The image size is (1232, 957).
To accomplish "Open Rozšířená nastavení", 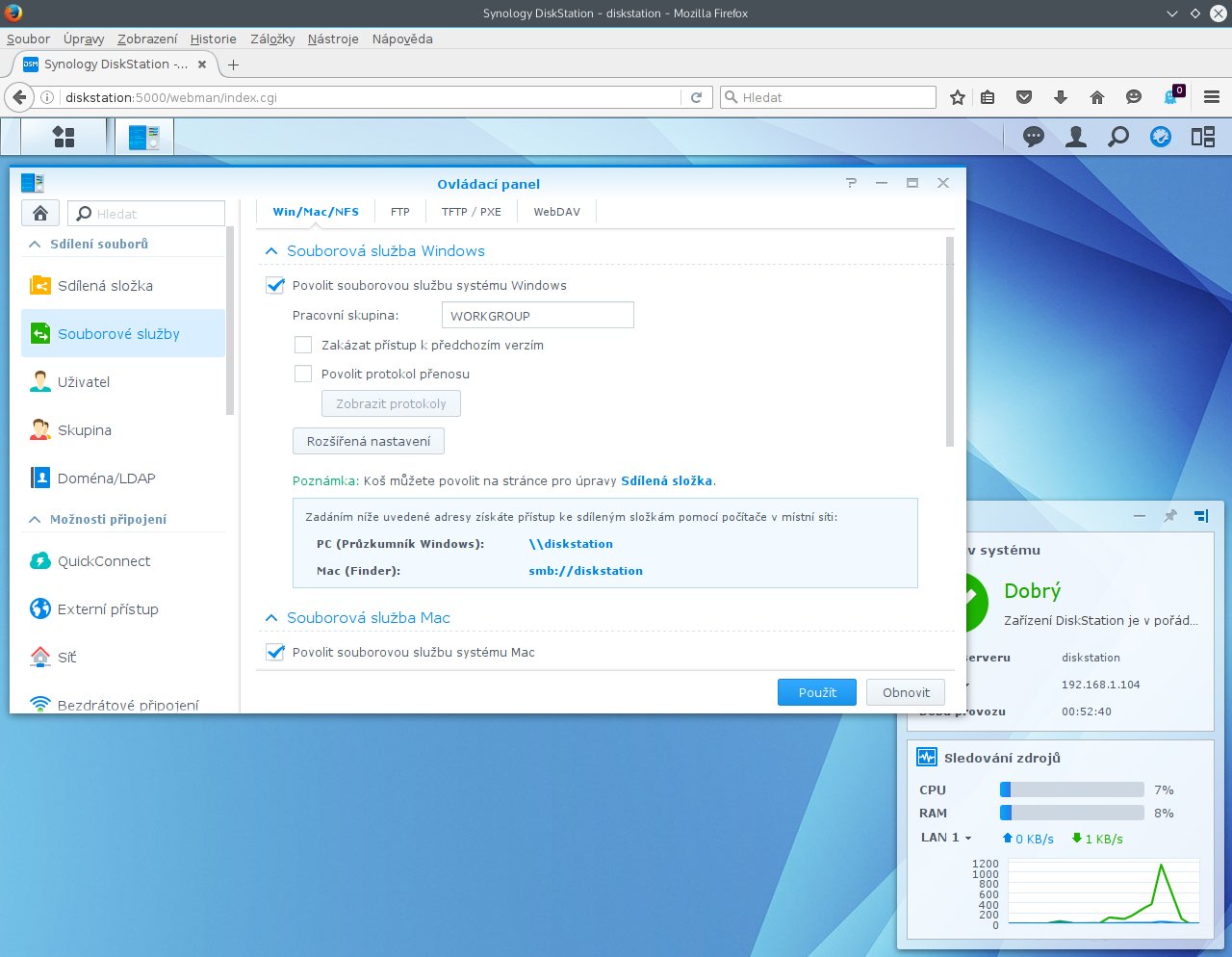I will (369, 441).
